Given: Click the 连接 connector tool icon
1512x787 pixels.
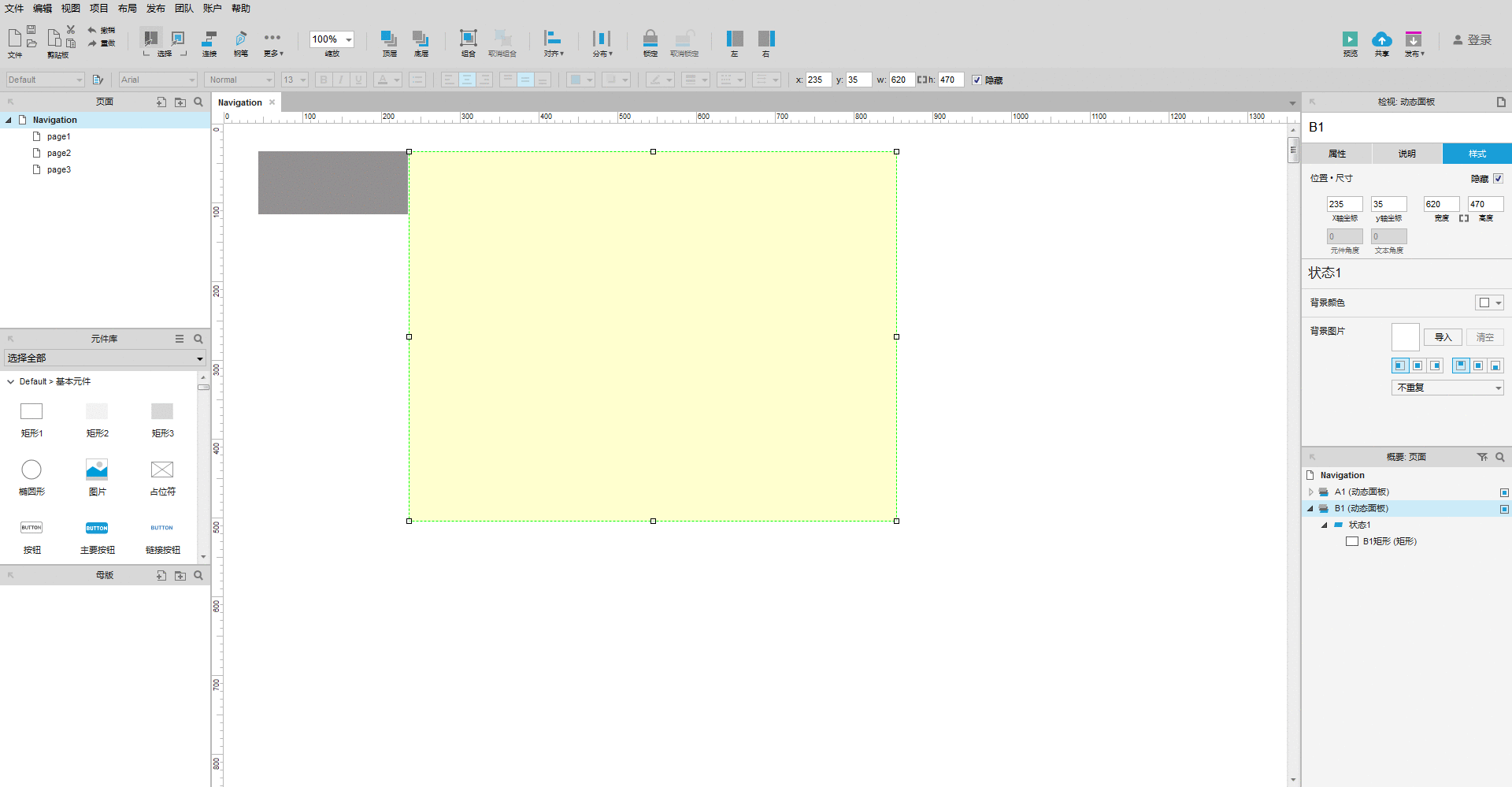Looking at the screenshot, I should pyautogui.click(x=209, y=39).
